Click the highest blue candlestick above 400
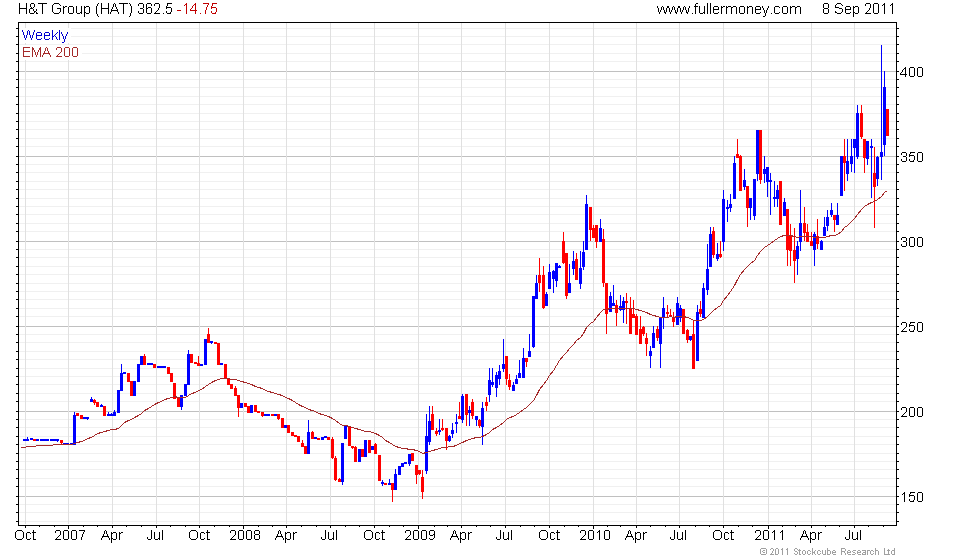 881,100
